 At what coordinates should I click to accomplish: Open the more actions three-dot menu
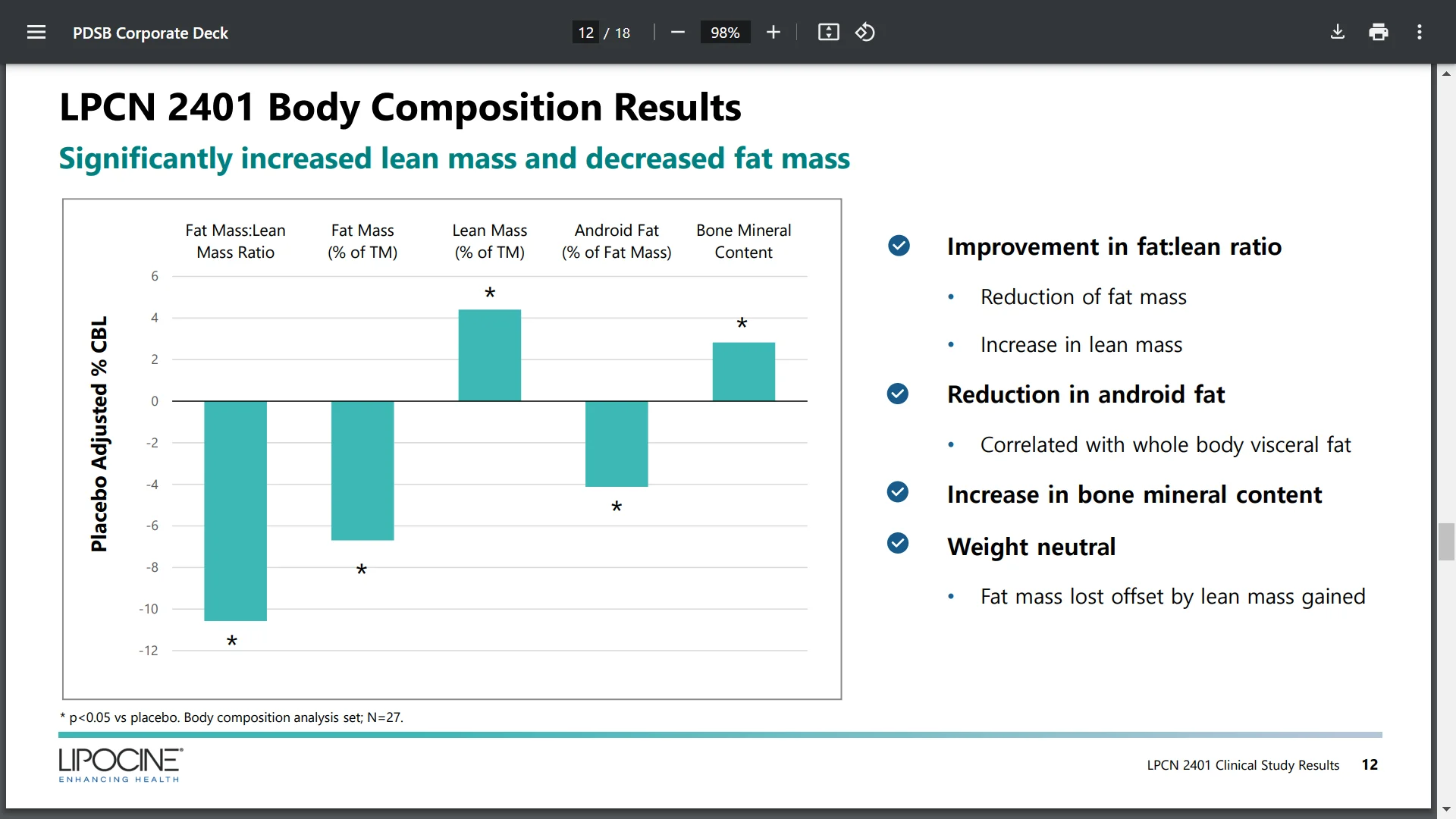pyautogui.click(x=1420, y=32)
